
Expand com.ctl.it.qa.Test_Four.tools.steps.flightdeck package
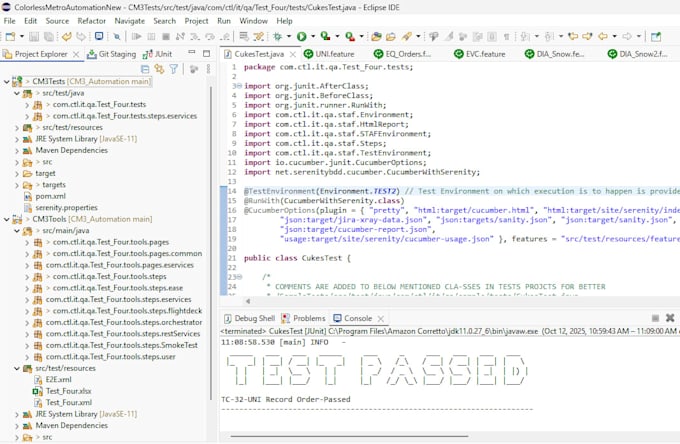[x=27, y=311]
